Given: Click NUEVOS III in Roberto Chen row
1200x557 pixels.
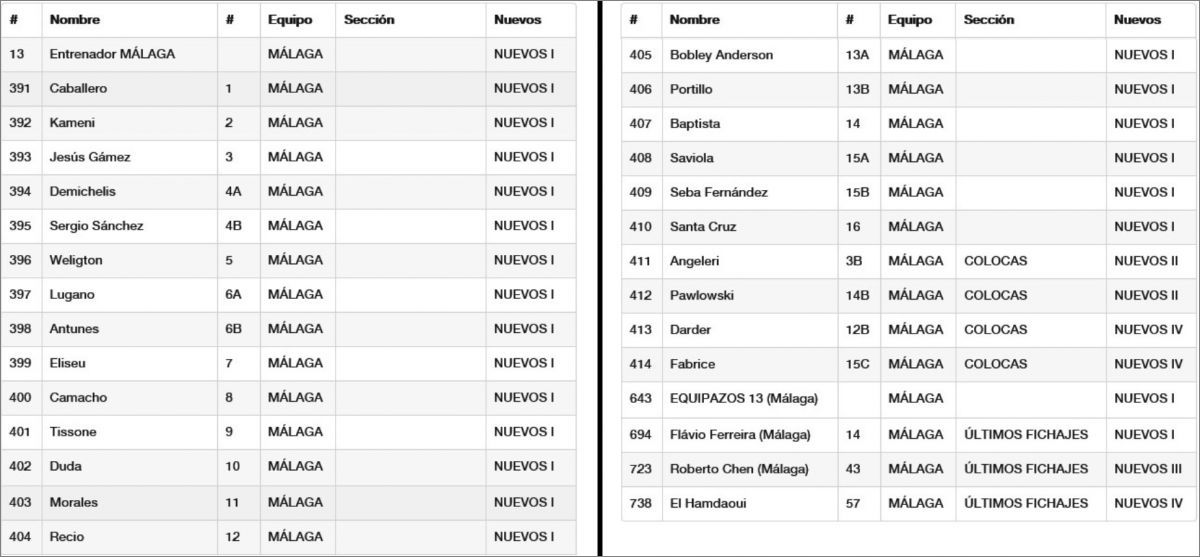Looking at the screenshot, I should tap(1147, 469).
